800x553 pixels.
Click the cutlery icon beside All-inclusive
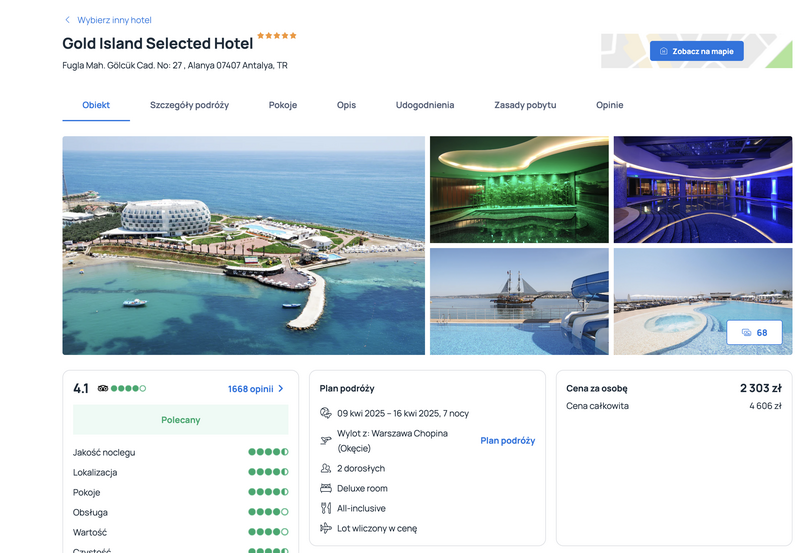point(325,508)
